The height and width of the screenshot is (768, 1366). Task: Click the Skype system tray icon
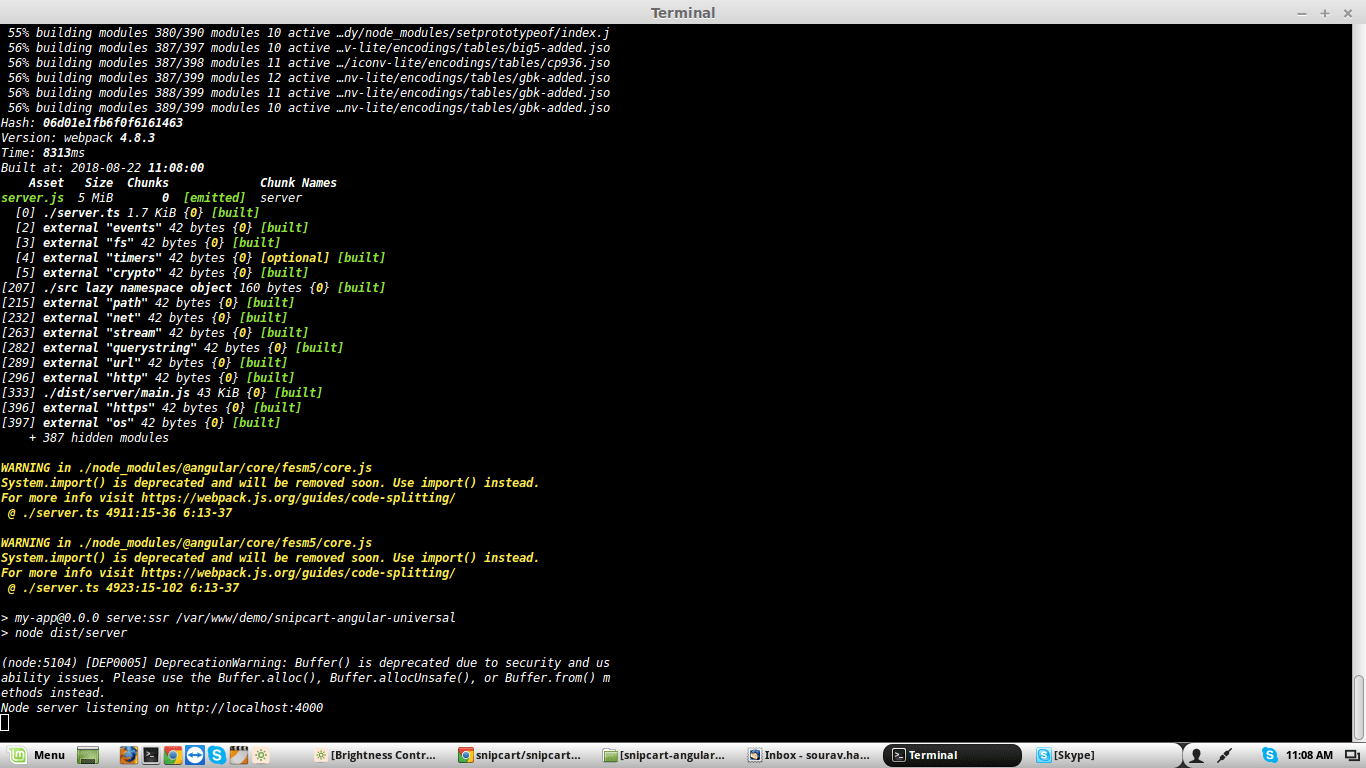coord(1270,755)
